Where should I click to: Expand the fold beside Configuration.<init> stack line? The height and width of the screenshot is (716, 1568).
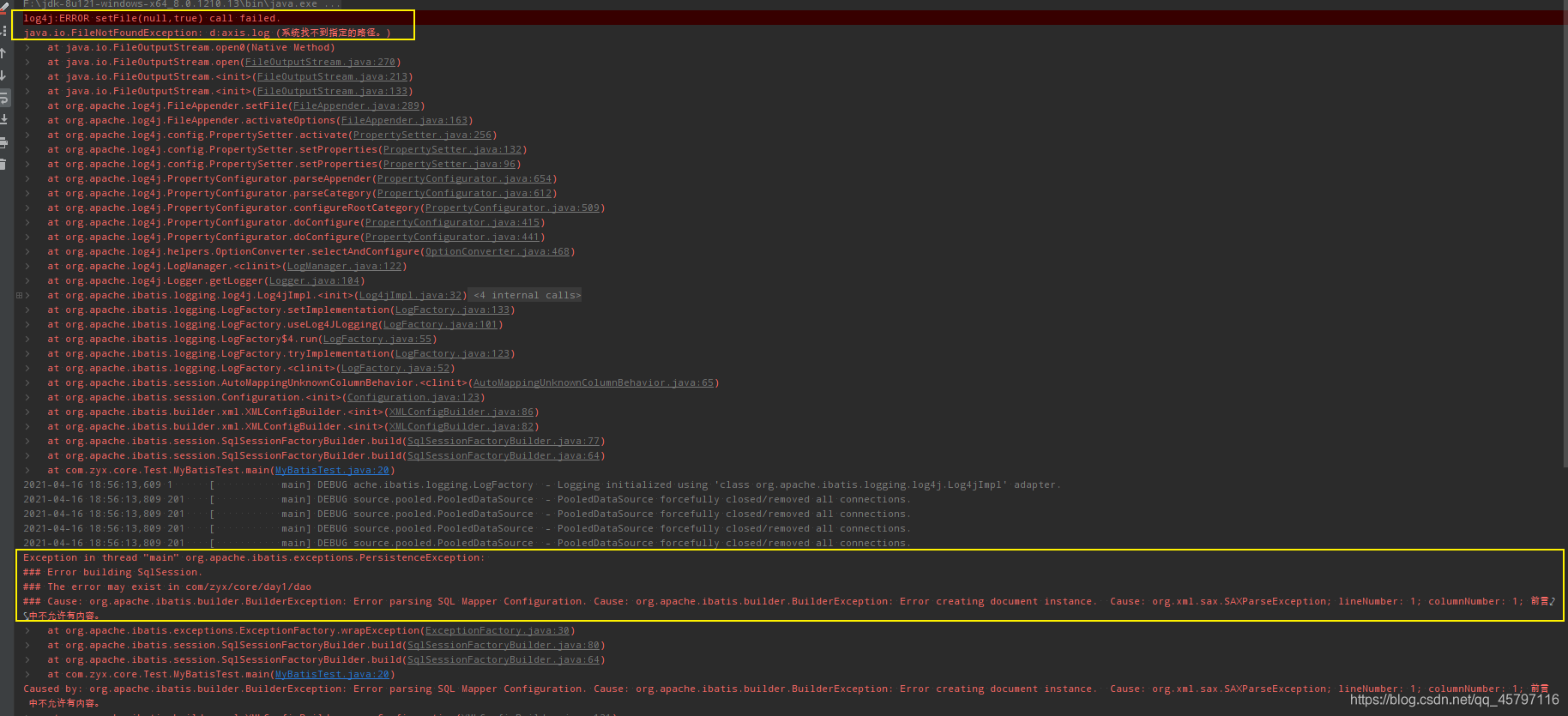pos(27,398)
